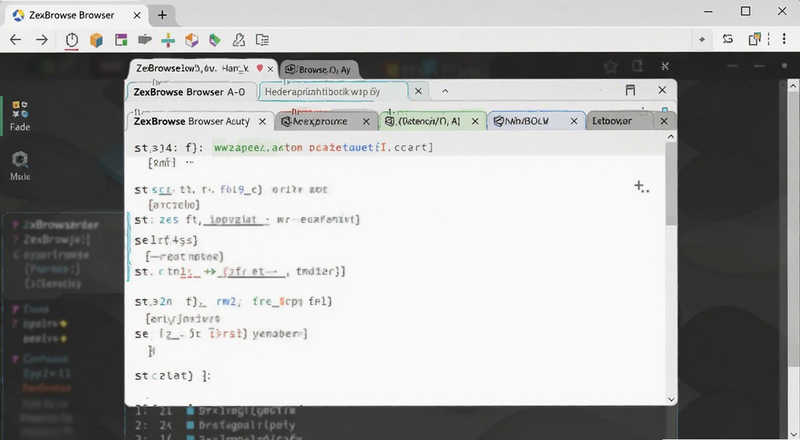Click the blue square on row 2: 2x
Screen dimensions: 800x440
coord(190,425)
